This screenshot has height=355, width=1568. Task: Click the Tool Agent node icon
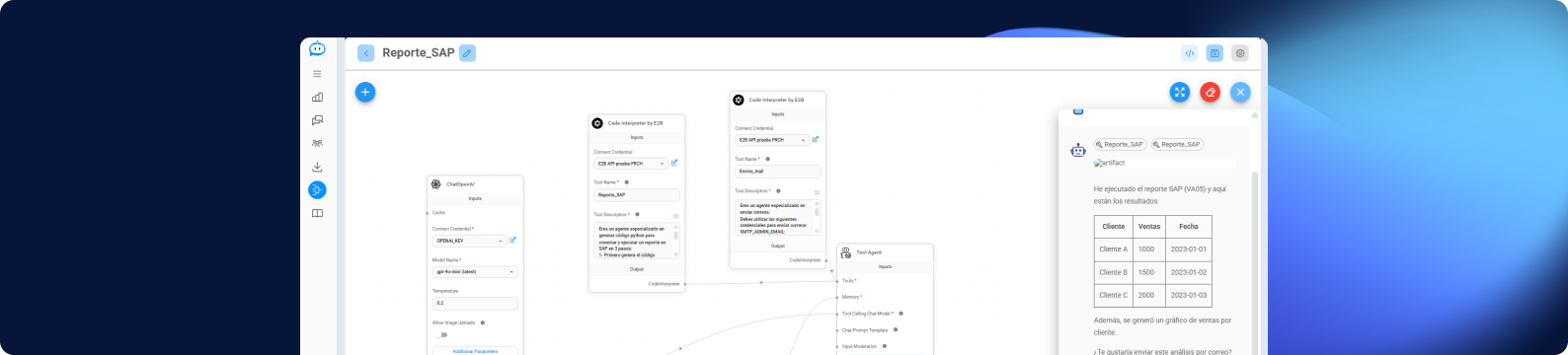(846, 252)
